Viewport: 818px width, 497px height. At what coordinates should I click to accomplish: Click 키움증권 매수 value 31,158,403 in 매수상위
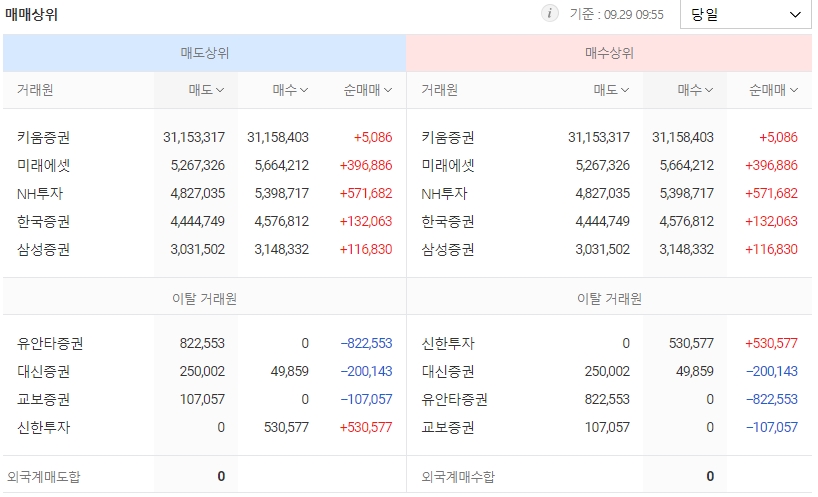(x=683, y=137)
